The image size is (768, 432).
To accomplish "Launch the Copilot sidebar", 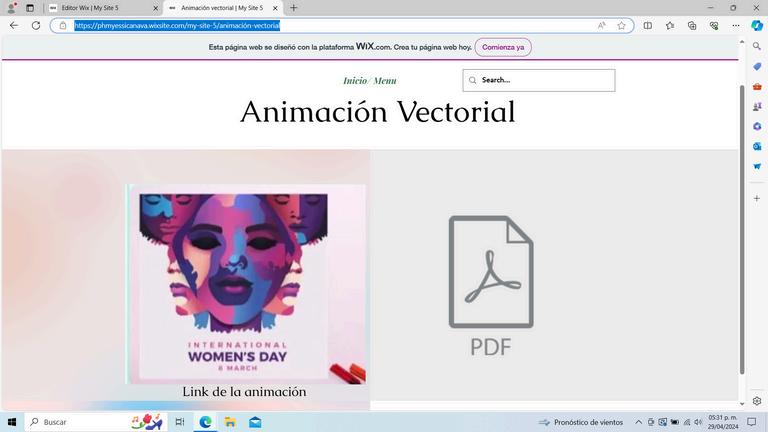I will click(757, 25).
